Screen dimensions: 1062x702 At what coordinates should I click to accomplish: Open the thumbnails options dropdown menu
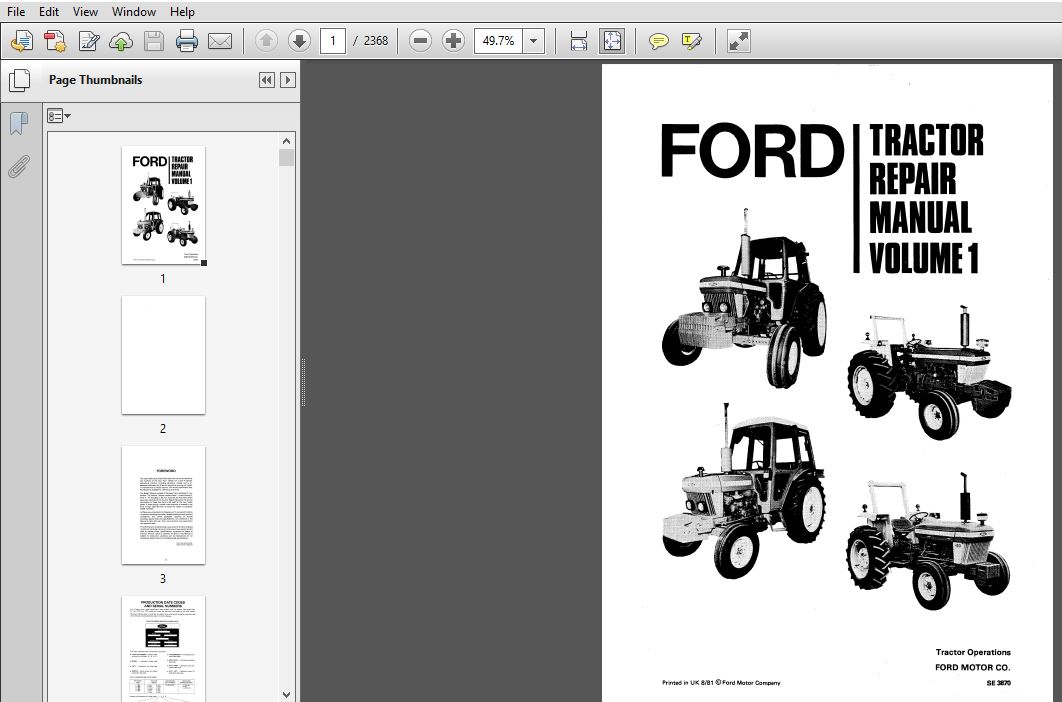[x=59, y=117]
